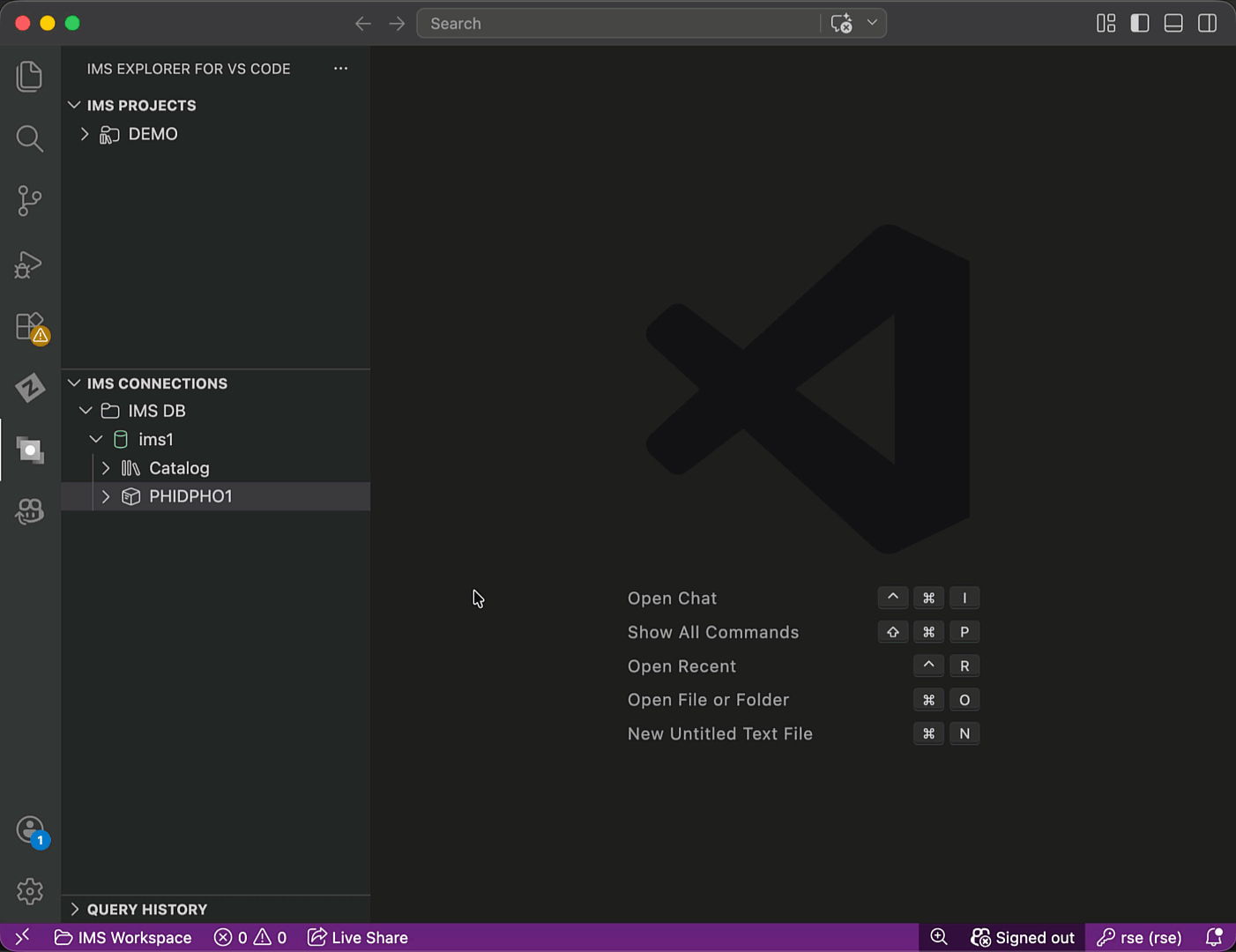1236x952 pixels.
Task: Click the Catalog library icon
Action: (130, 468)
